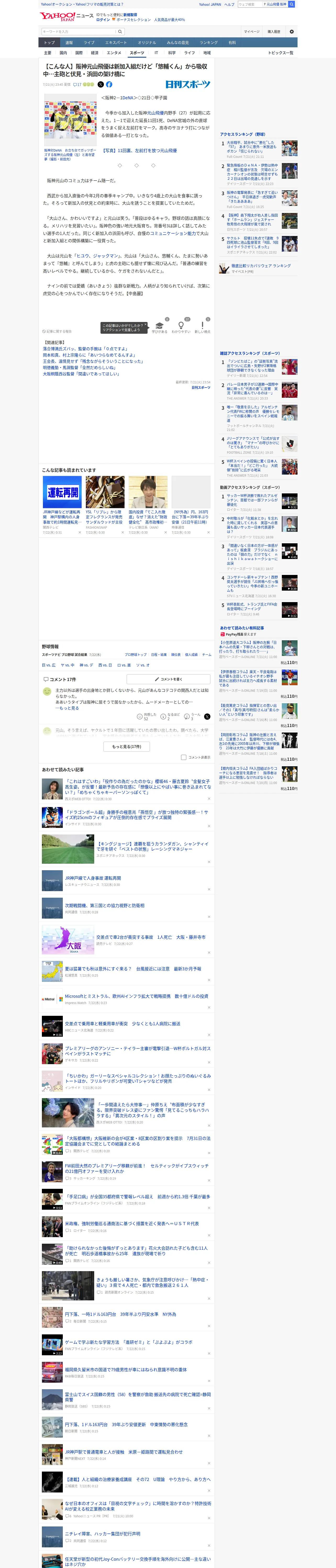Select the 国内 category
336x1568 pixels.
tap(63, 53)
